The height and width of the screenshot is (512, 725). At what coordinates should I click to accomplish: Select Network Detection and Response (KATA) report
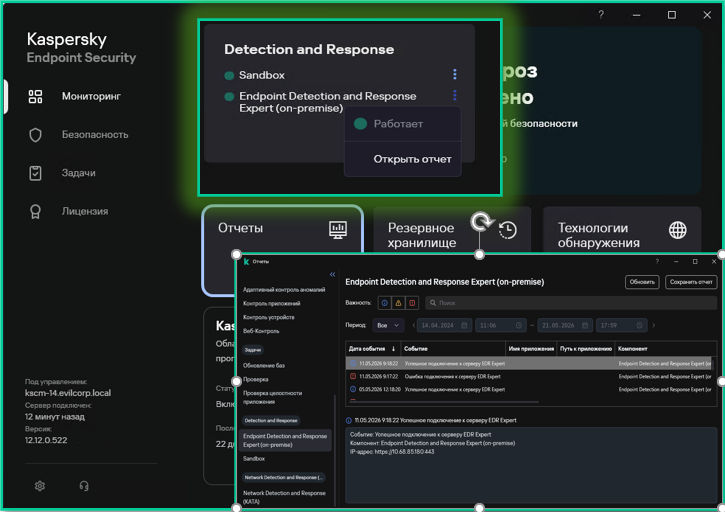pyautogui.click(x=284, y=497)
